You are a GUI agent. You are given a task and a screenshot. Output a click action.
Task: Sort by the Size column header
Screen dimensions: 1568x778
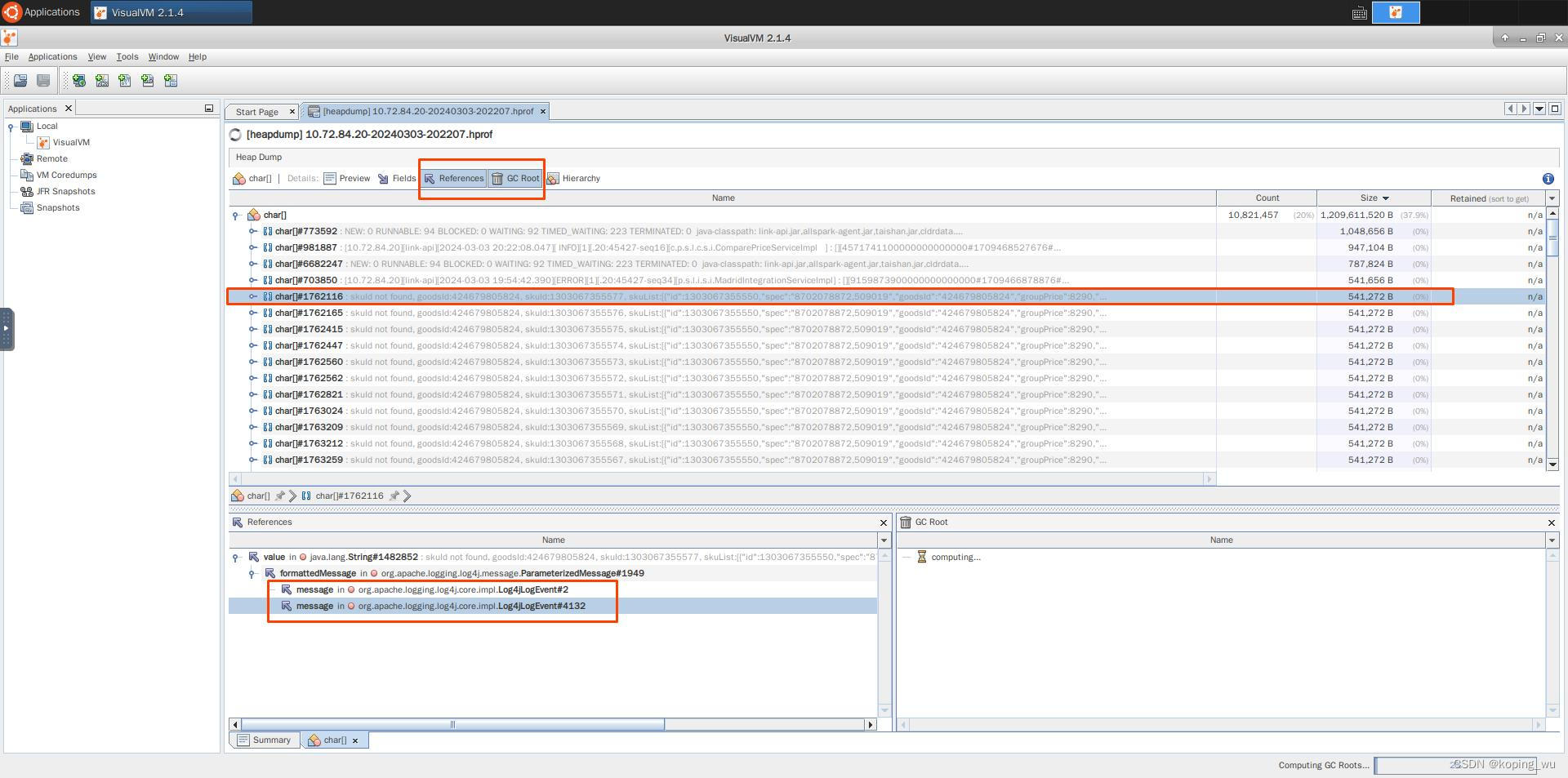(1374, 198)
